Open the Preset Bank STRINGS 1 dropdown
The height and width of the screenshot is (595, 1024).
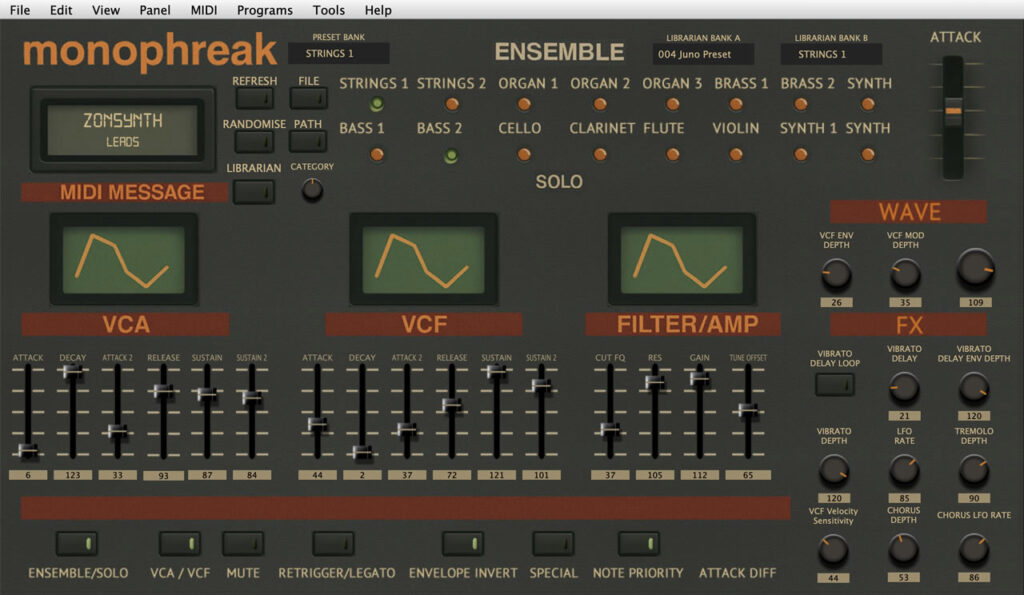pyautogui.click(x=338, y=54)
